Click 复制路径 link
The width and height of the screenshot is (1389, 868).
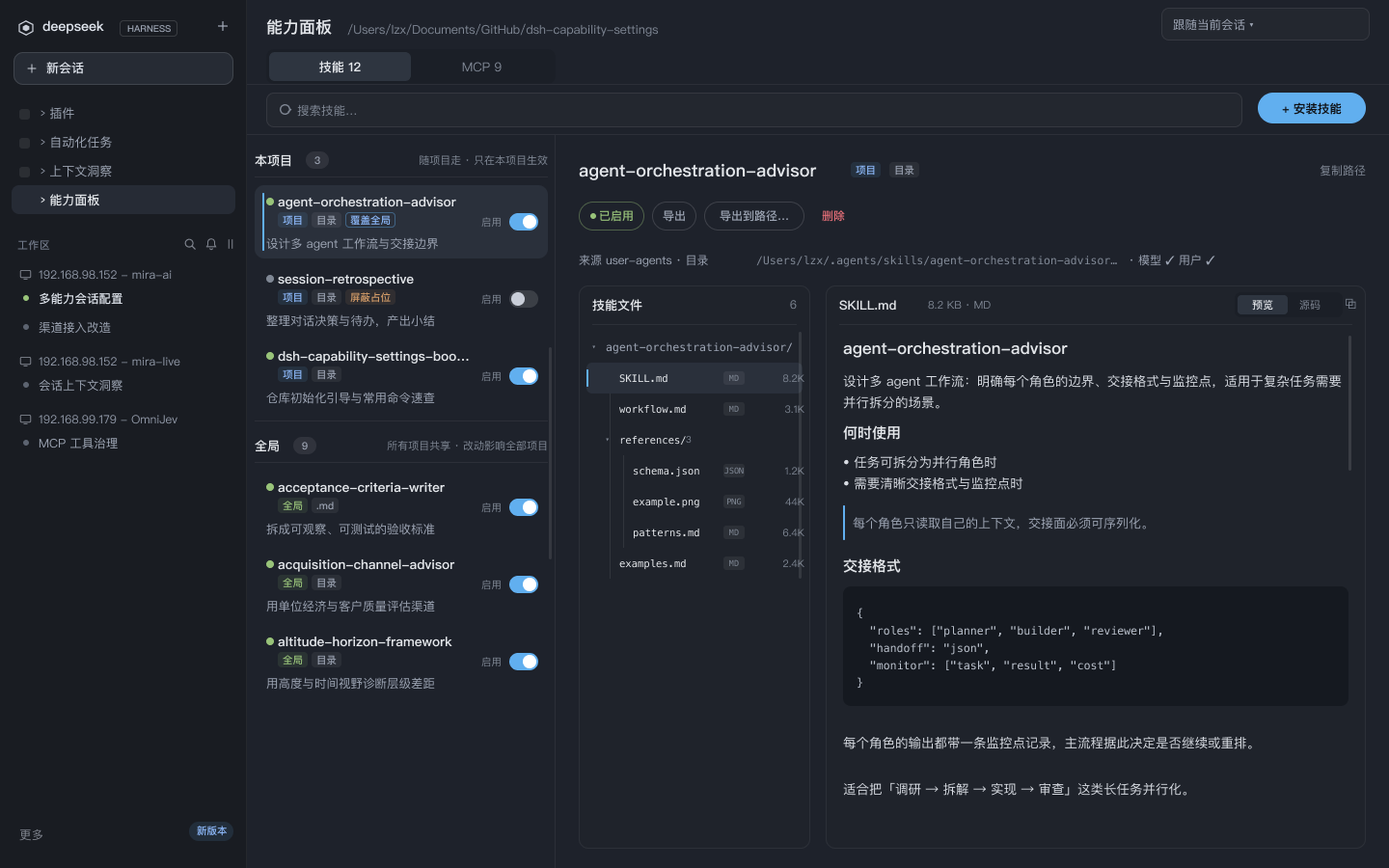pyautogui.click(x=1342, y=171)
